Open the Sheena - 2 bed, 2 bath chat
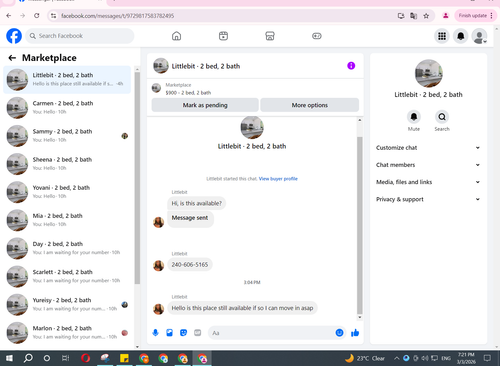The image size is (500, 366). pyautogui.click(x=67, y=164)
